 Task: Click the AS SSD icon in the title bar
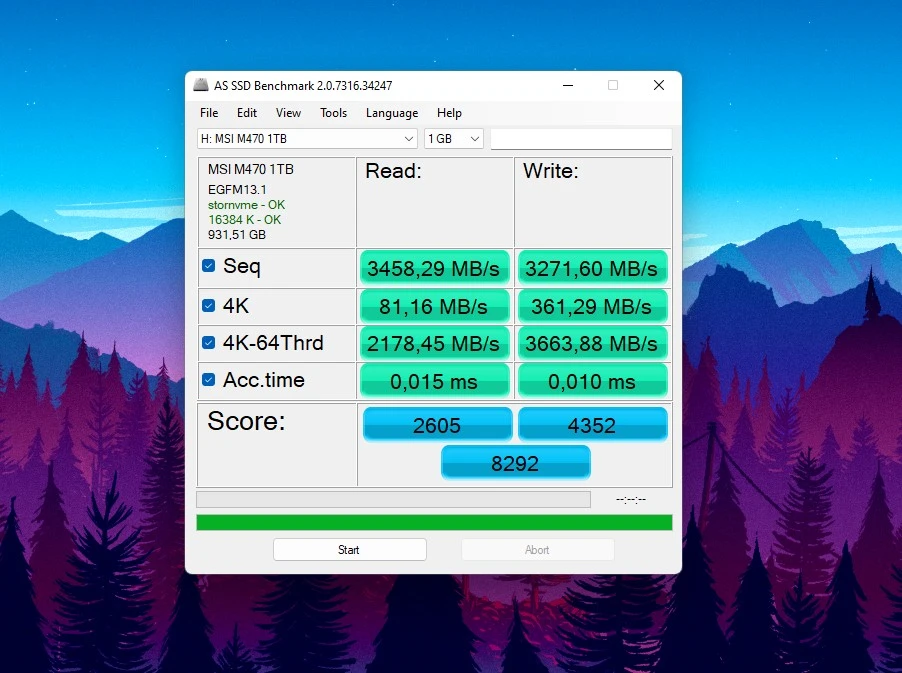(x=201, y=85)
